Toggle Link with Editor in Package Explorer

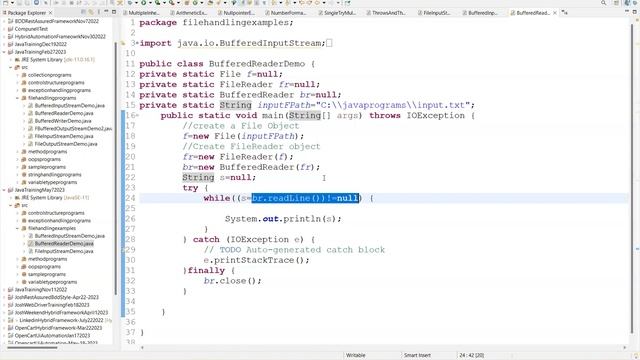(x=91, y=13)
